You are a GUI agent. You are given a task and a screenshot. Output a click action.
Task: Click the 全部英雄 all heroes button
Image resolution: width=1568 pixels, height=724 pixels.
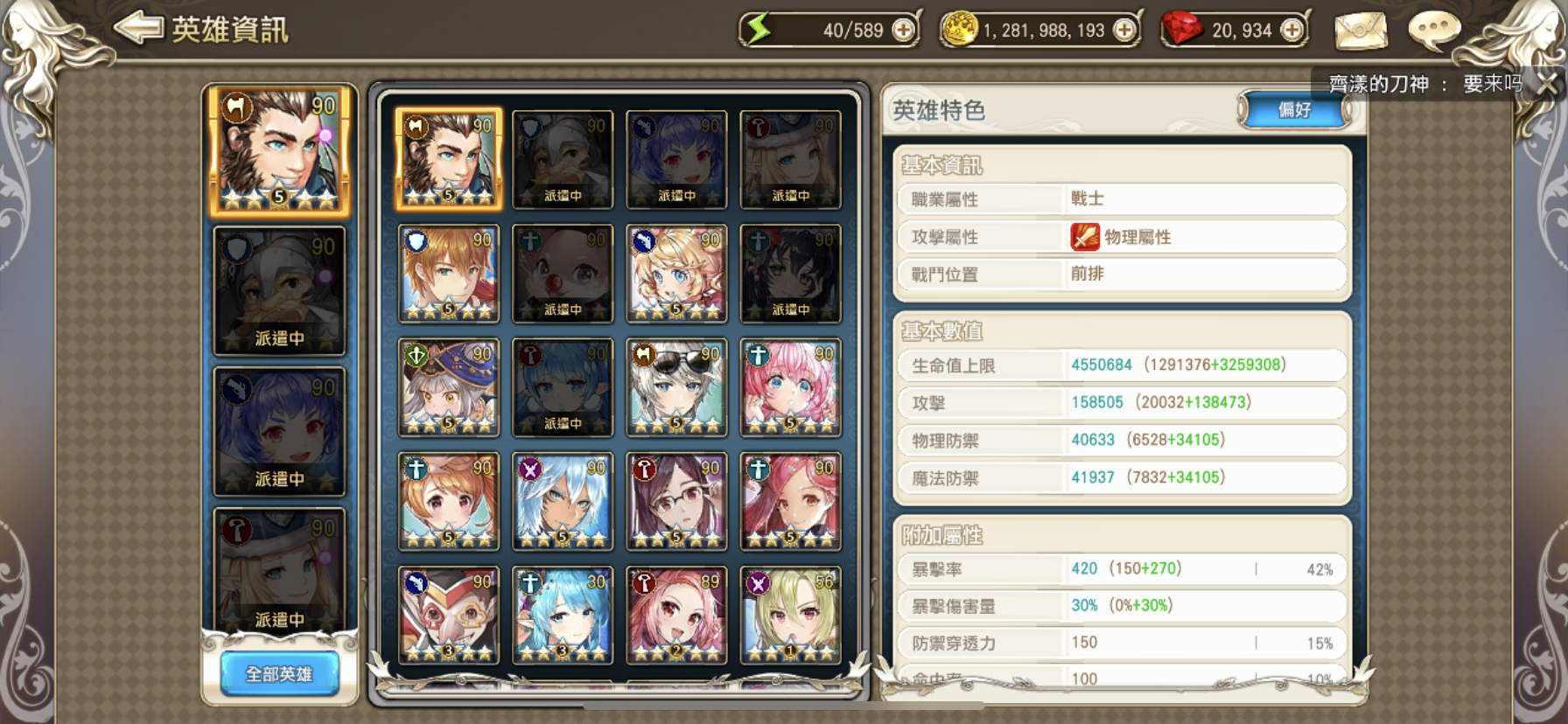(x=279, y=674)
